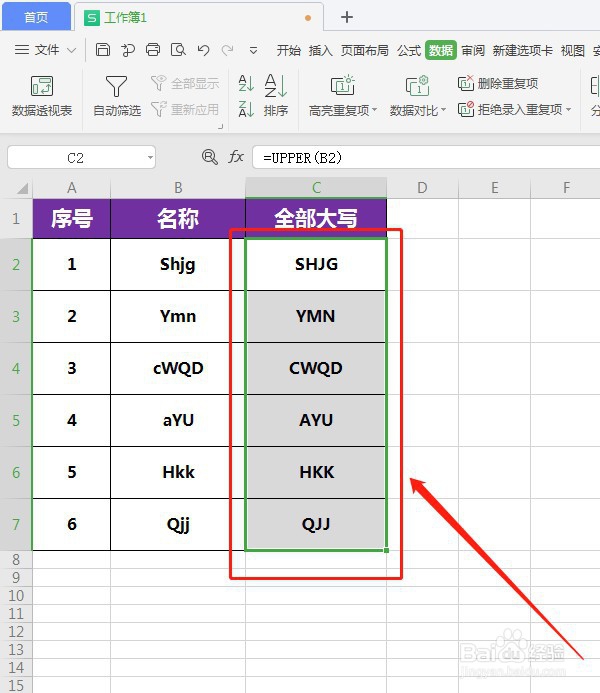
Task: Switch to the 审阅 ribbon tab
Action: click(x=473, y=50)
